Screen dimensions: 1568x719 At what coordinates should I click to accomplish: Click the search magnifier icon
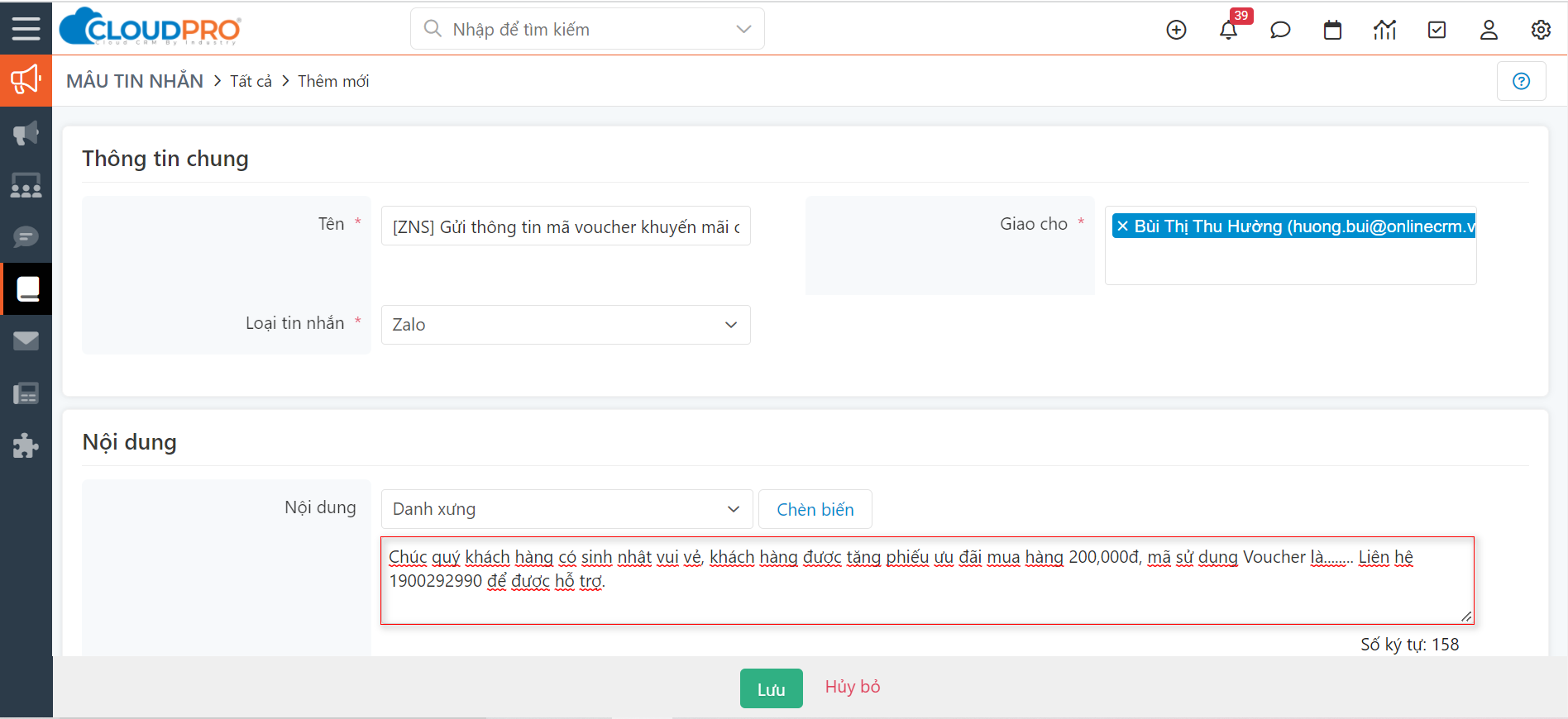tap(432, 29)
